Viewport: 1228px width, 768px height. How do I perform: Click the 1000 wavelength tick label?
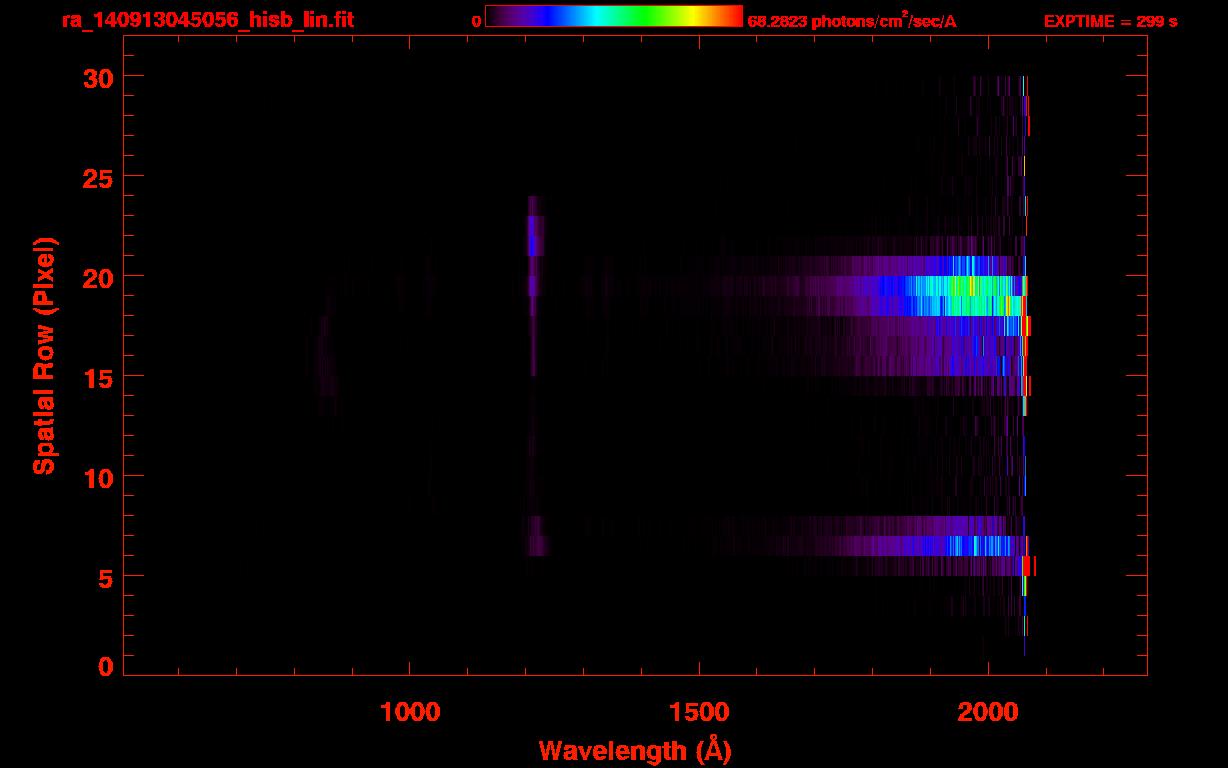tap(410, 712)
